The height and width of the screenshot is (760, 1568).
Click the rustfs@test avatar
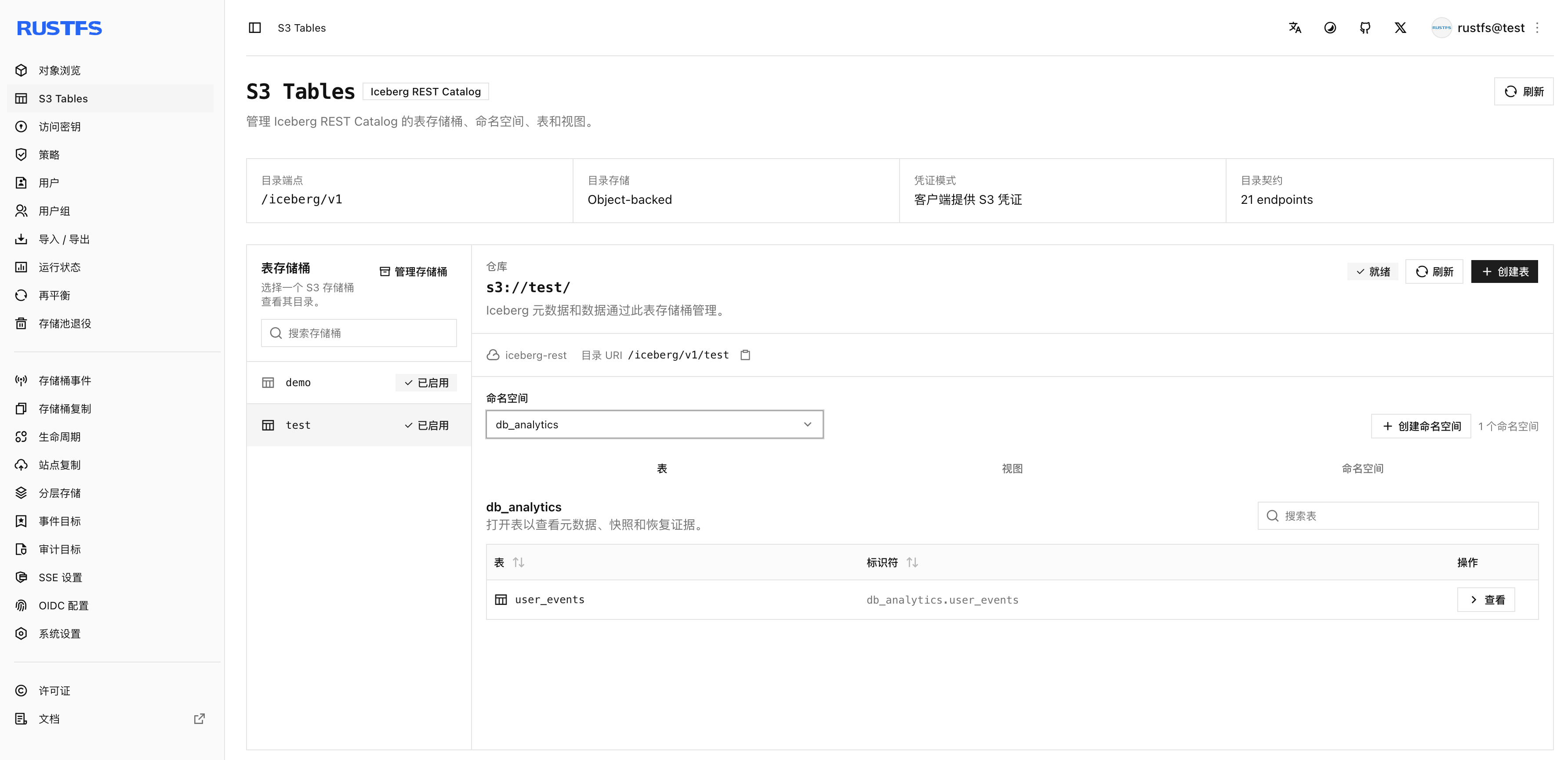click(x=1441, y=28)
